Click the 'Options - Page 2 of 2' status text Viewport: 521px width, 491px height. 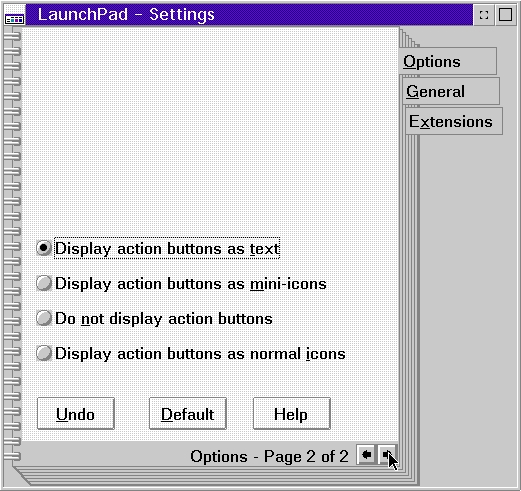click(x=269, y=456)
